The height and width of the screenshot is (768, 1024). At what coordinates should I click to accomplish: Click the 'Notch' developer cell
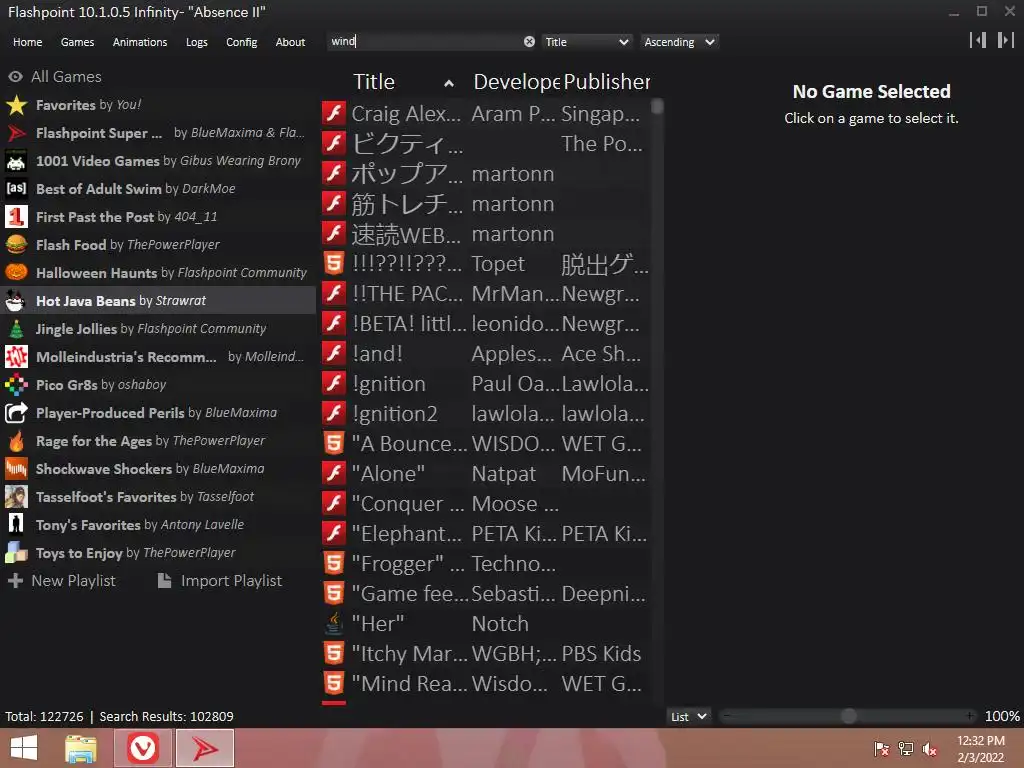point(500,624)
